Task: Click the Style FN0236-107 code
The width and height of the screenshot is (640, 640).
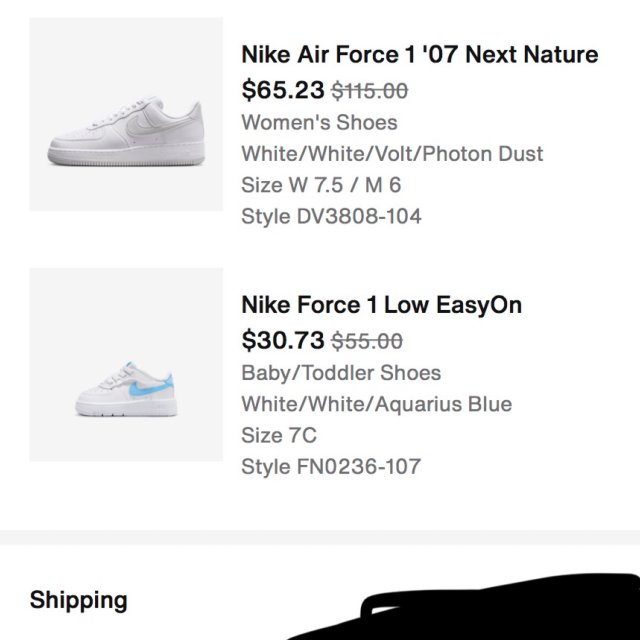Action: [331, 465]
